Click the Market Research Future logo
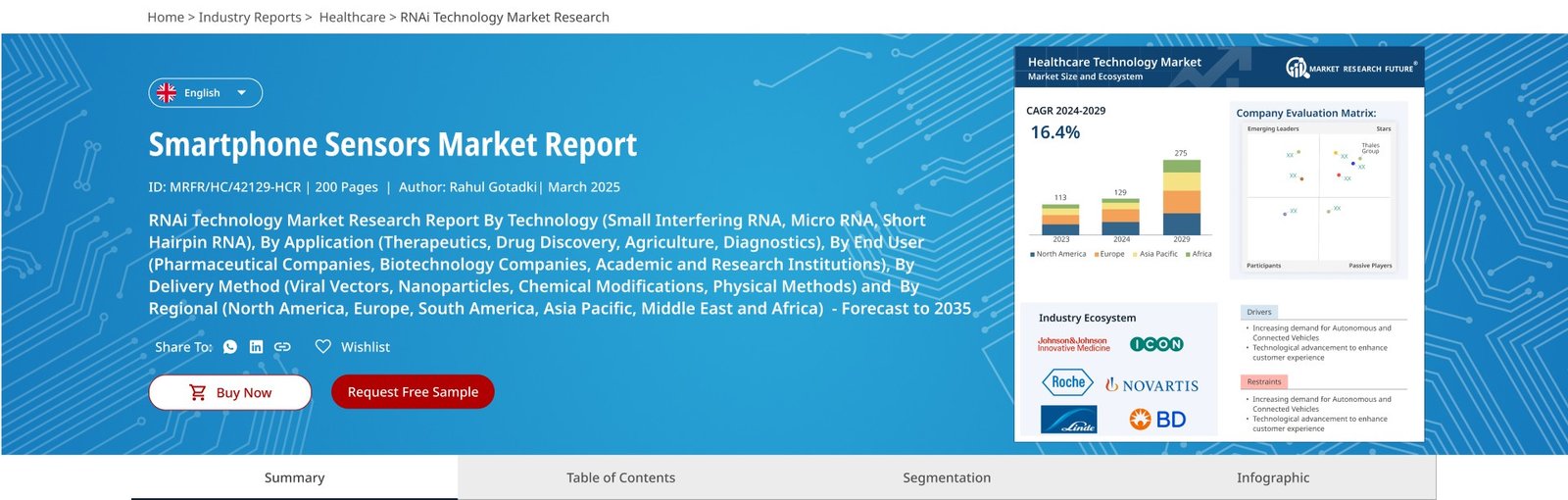 click(x=1350, y=68)
